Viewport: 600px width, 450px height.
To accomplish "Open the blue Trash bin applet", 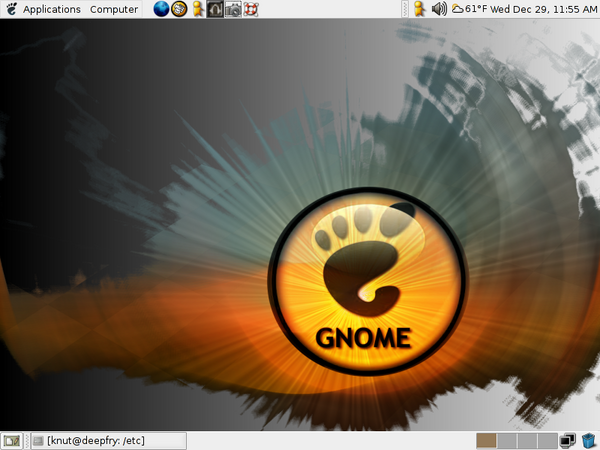I will pyautogui.click(x=588, y=441).
